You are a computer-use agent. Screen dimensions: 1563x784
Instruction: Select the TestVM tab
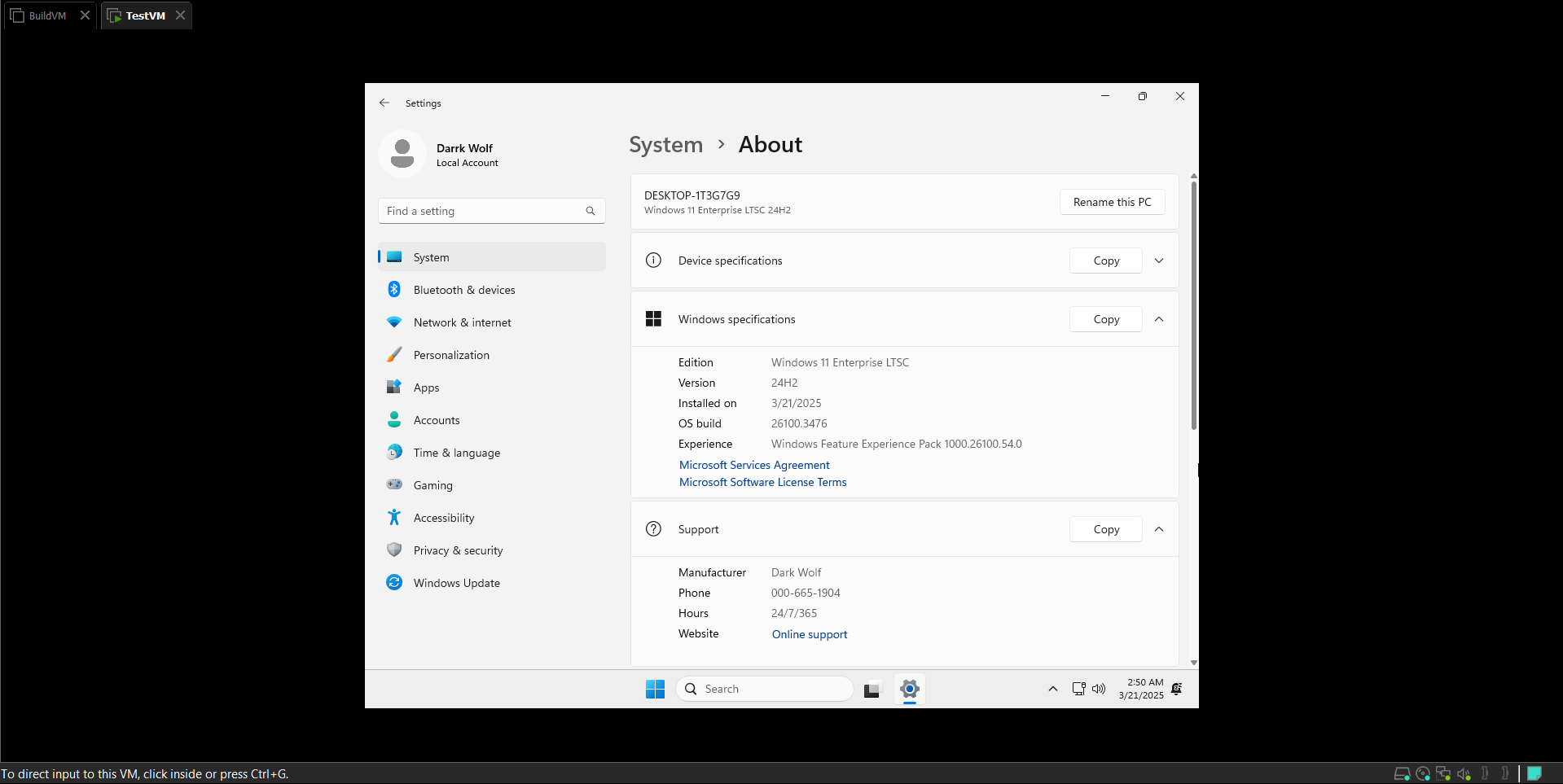pyautogui.click(x=146, y=15)
